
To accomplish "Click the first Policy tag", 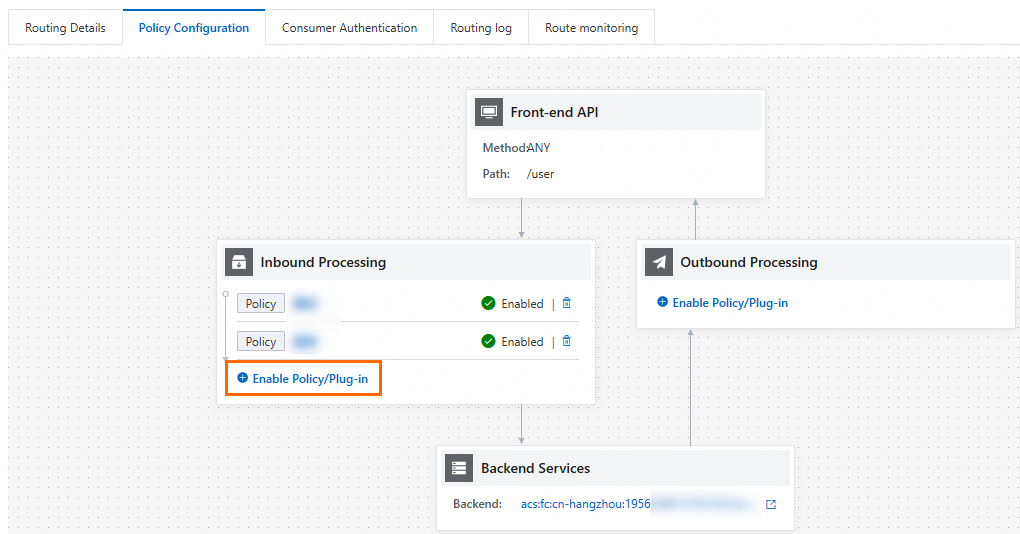I will [x=261, y=304].
